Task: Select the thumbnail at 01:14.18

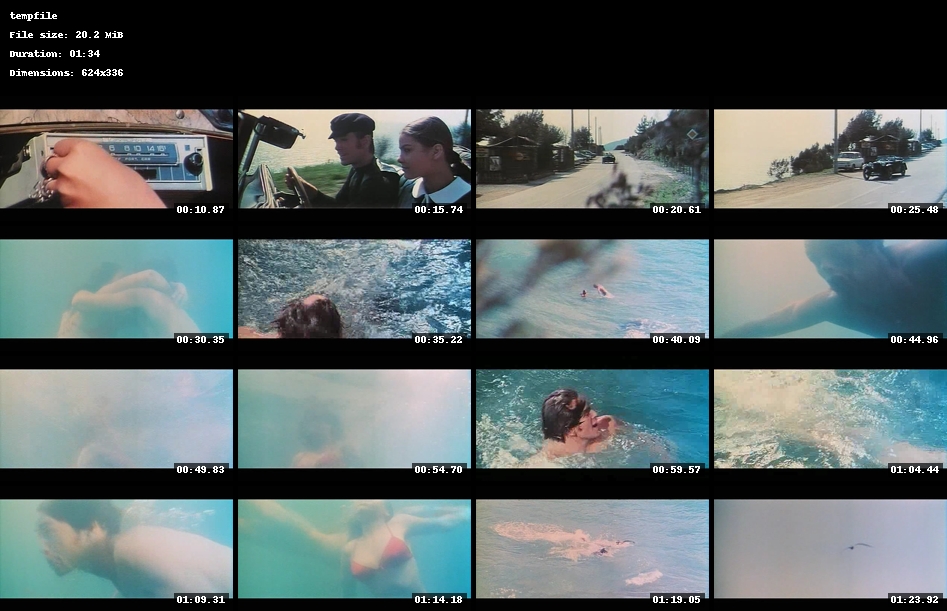Action: (x=355, y=549)
